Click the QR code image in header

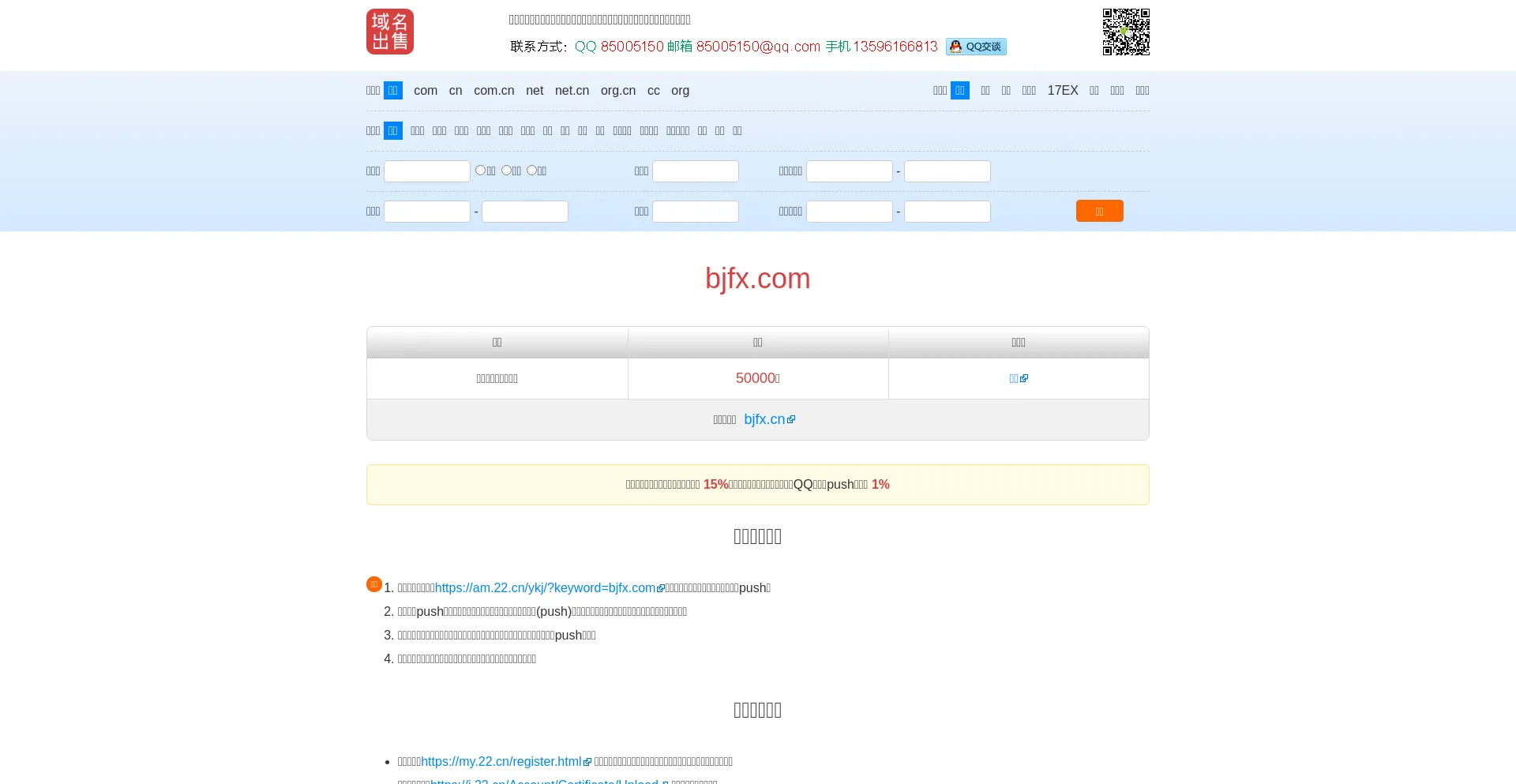1126,32
